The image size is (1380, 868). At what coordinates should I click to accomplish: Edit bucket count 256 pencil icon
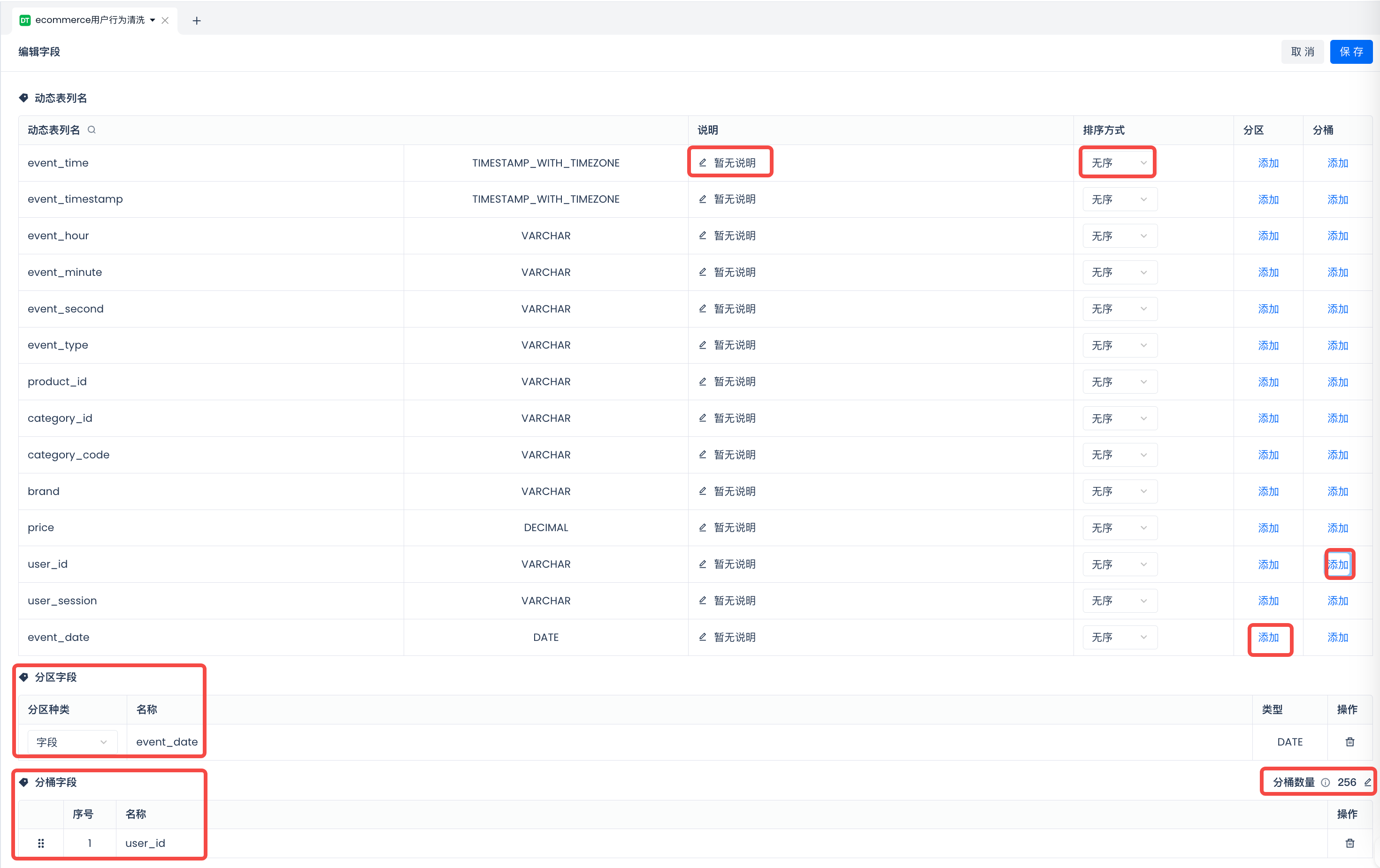click(x=1367, y=782)
